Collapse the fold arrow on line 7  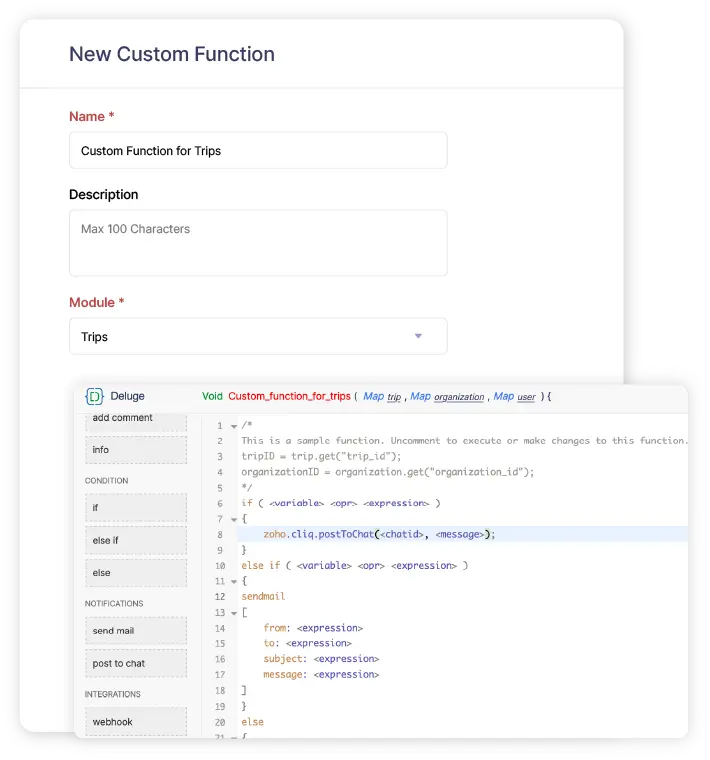point(234,519)
